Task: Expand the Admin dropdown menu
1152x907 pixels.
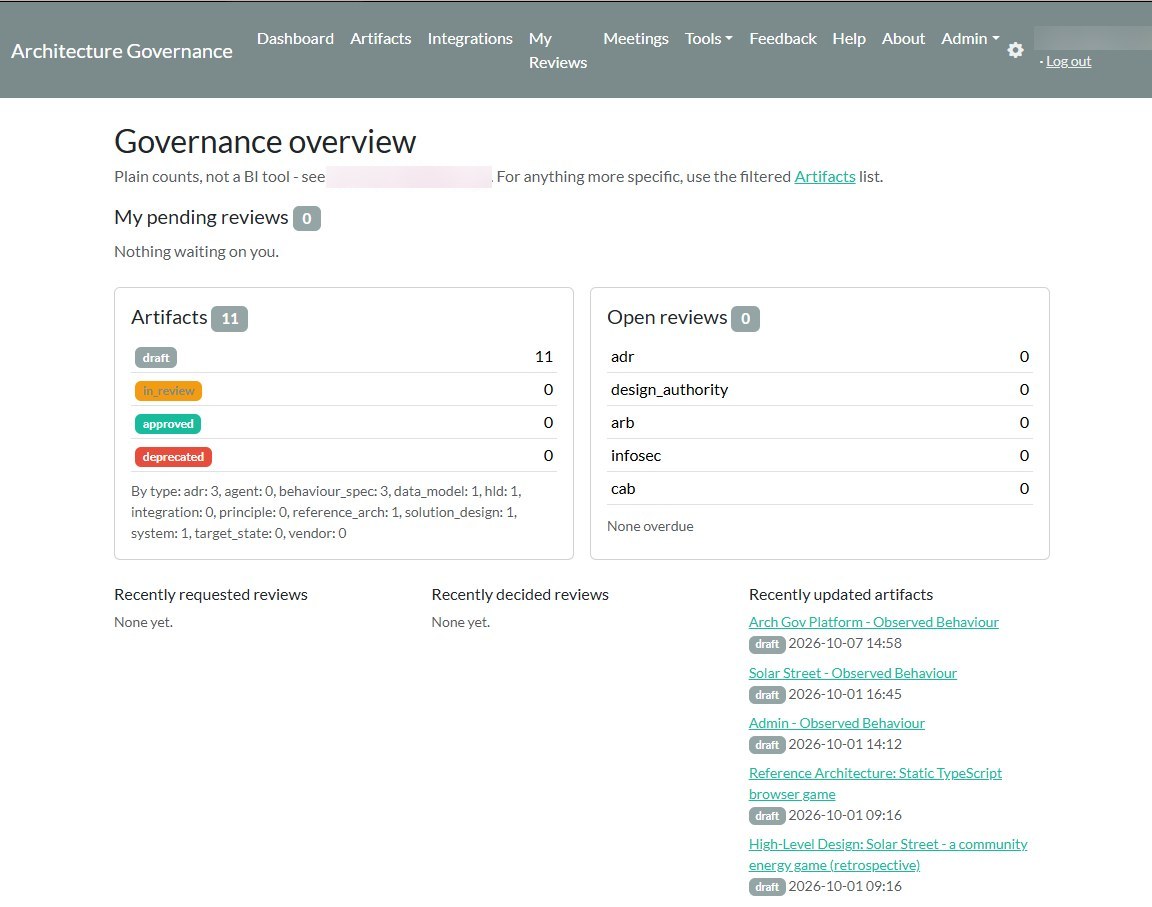Action: pos(970,38)
